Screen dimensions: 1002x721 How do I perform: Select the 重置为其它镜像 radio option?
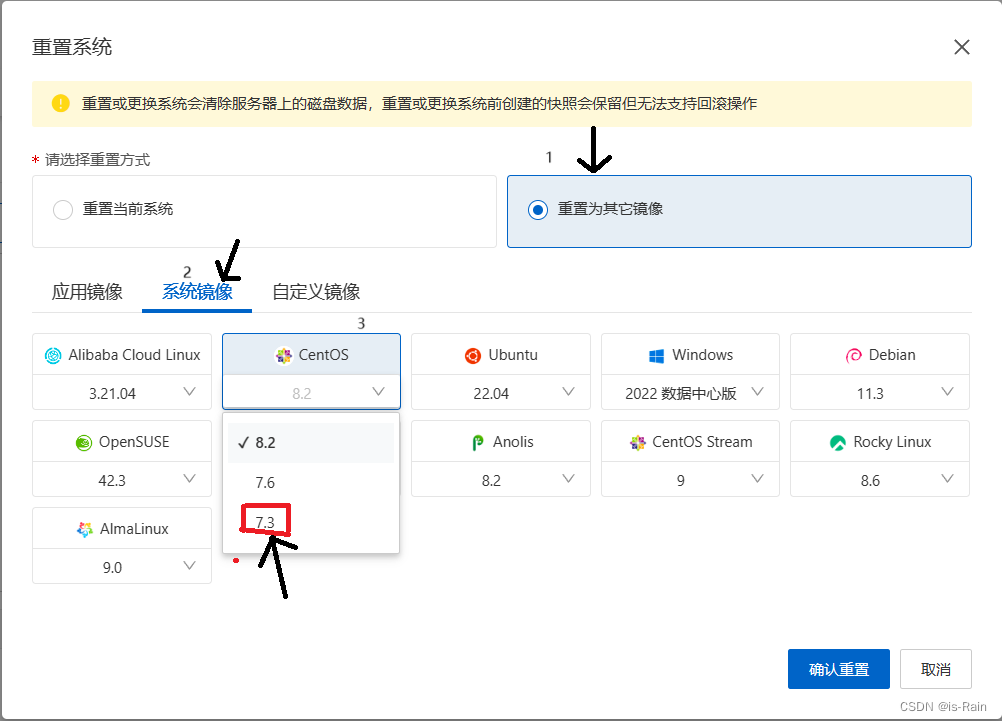pos(538,210)
